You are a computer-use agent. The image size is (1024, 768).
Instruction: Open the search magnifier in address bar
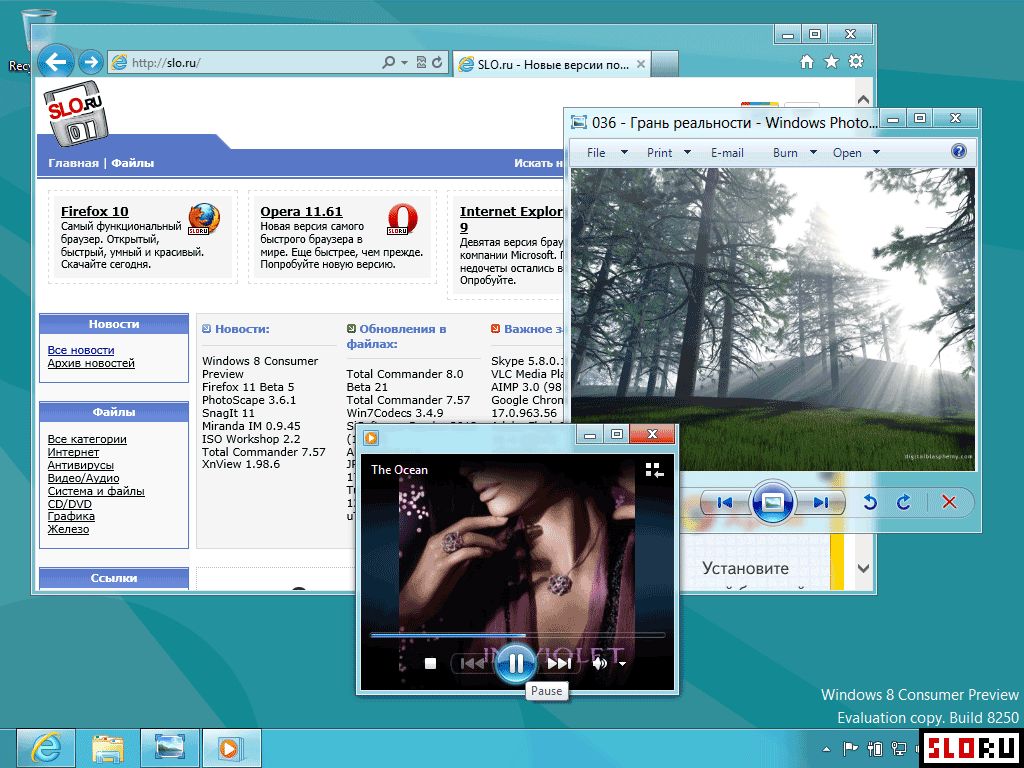(388, 62)
